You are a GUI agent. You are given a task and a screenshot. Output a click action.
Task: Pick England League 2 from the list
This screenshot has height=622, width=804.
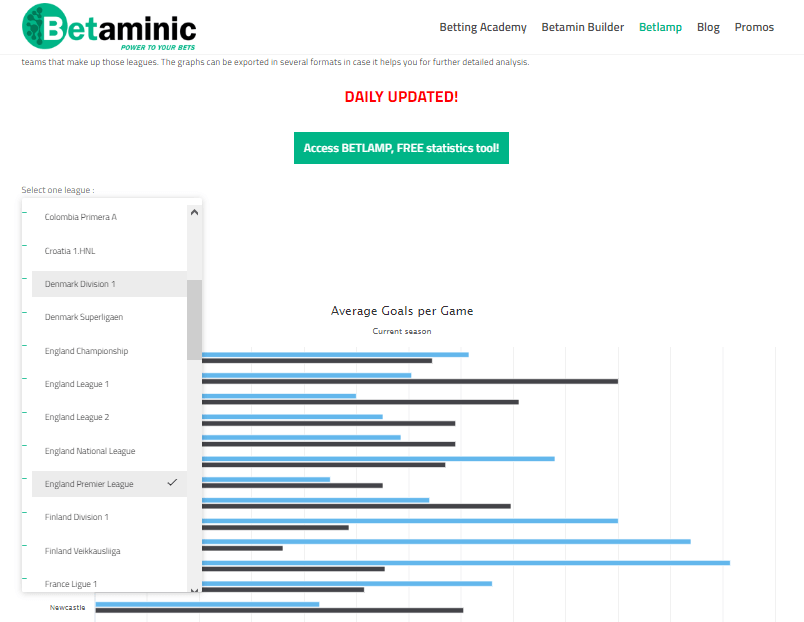[109, 417]
